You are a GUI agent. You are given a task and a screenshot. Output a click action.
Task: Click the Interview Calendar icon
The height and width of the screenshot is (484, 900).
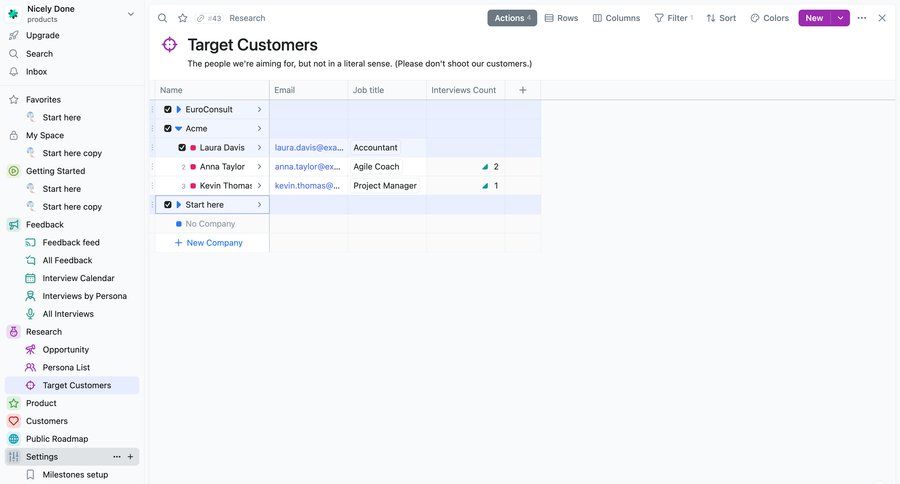coord(30,278)
